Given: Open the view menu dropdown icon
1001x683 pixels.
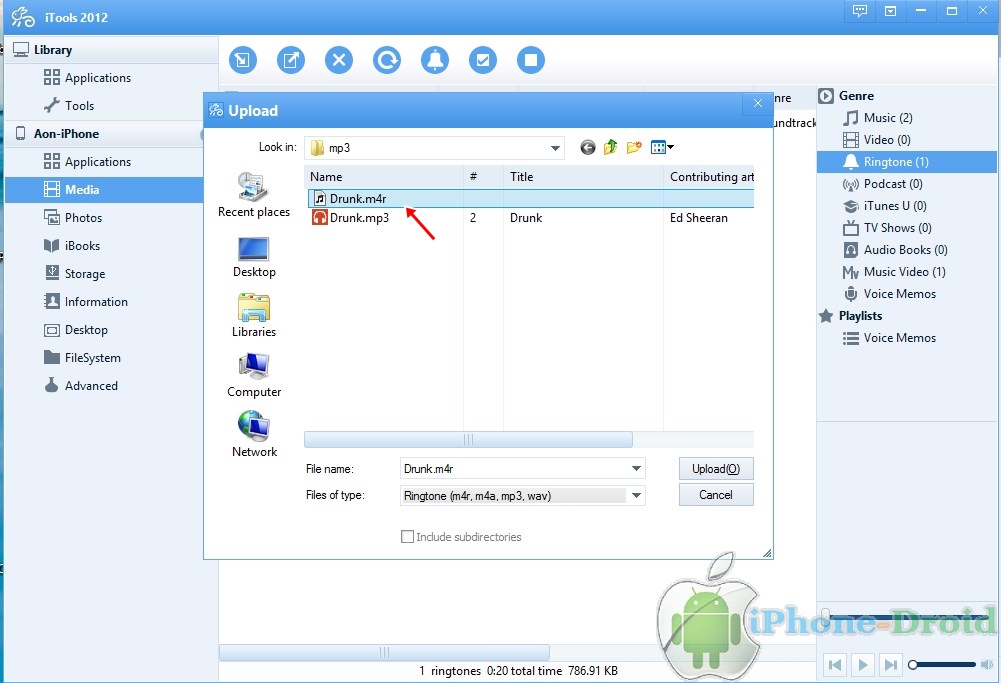Looking at the screenshot, I should (x=662, y=147).
